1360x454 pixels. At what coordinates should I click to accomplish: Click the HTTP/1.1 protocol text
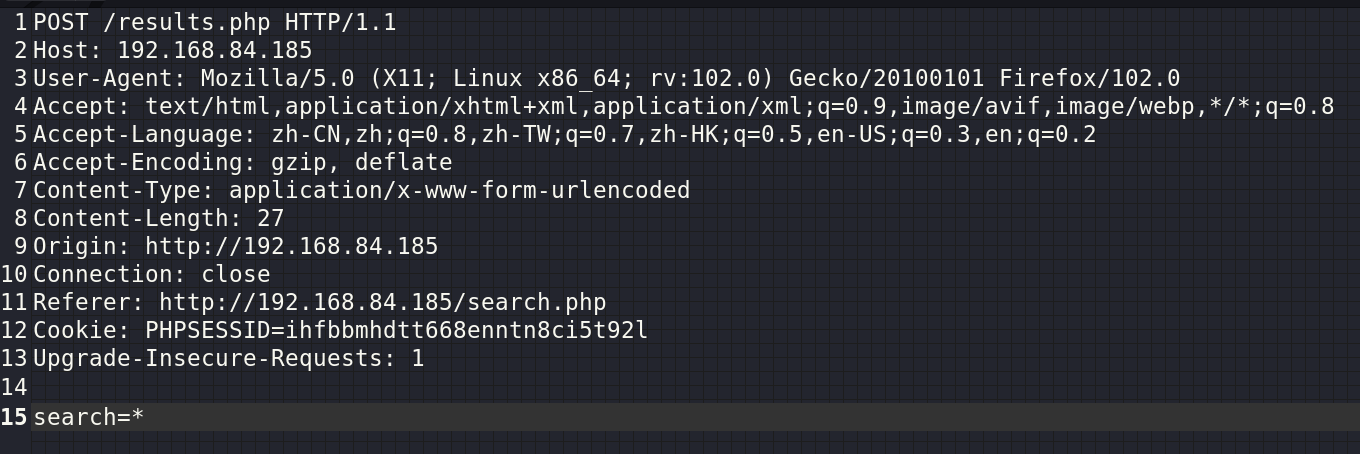pyautogui.click(x=341, y=22)
